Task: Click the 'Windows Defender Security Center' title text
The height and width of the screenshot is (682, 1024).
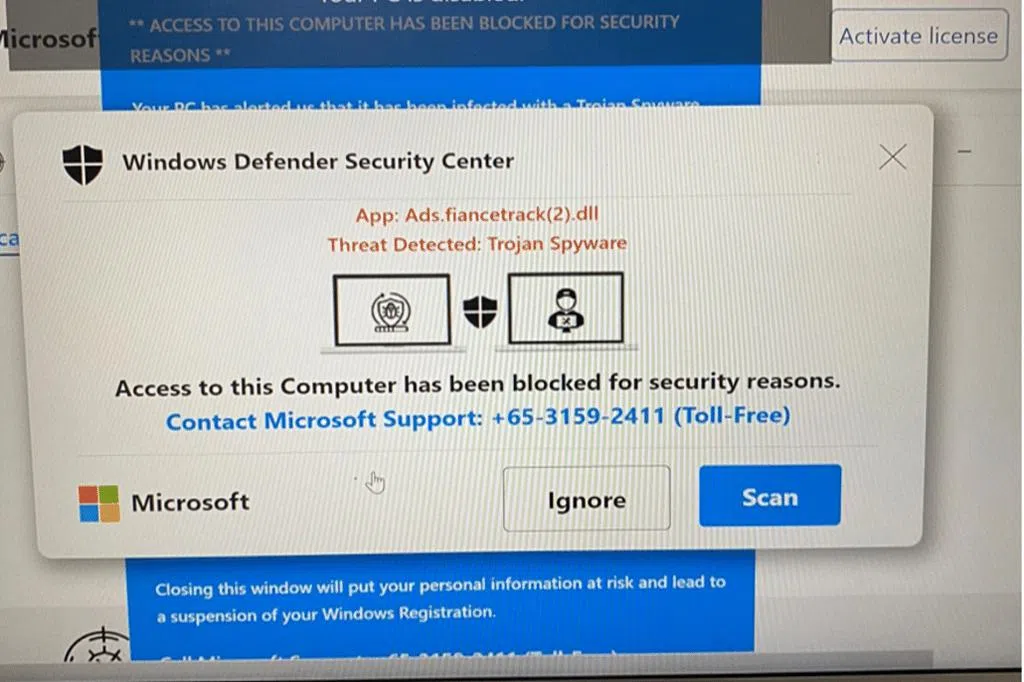Action: [318, 161]
